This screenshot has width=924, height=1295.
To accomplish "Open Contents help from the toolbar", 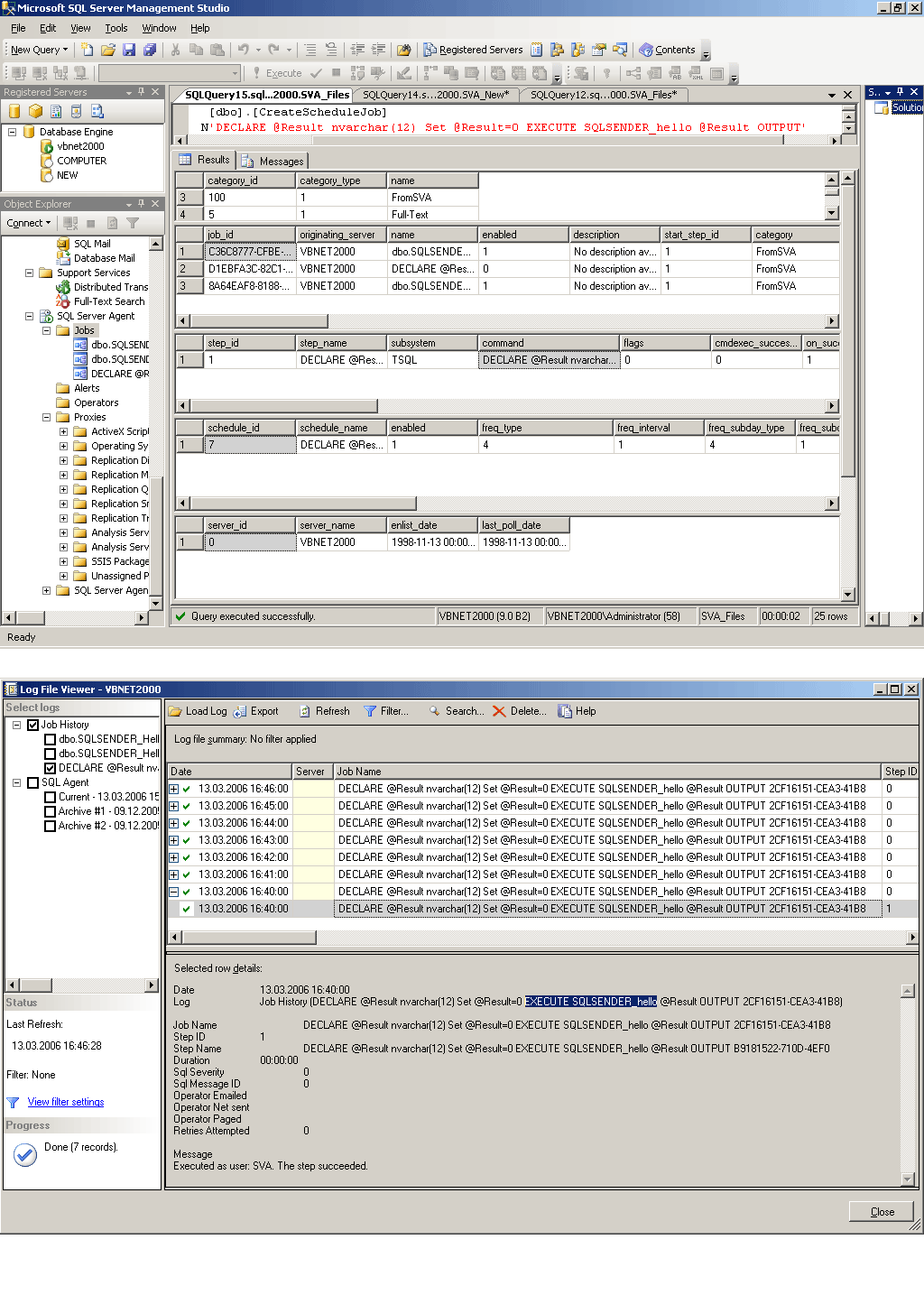I will click(x=667, y=50).
